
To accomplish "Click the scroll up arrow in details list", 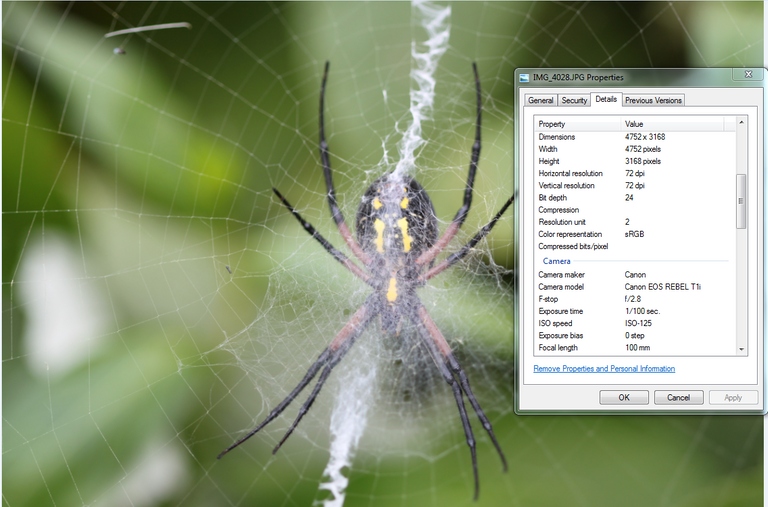I will point(742,122).
